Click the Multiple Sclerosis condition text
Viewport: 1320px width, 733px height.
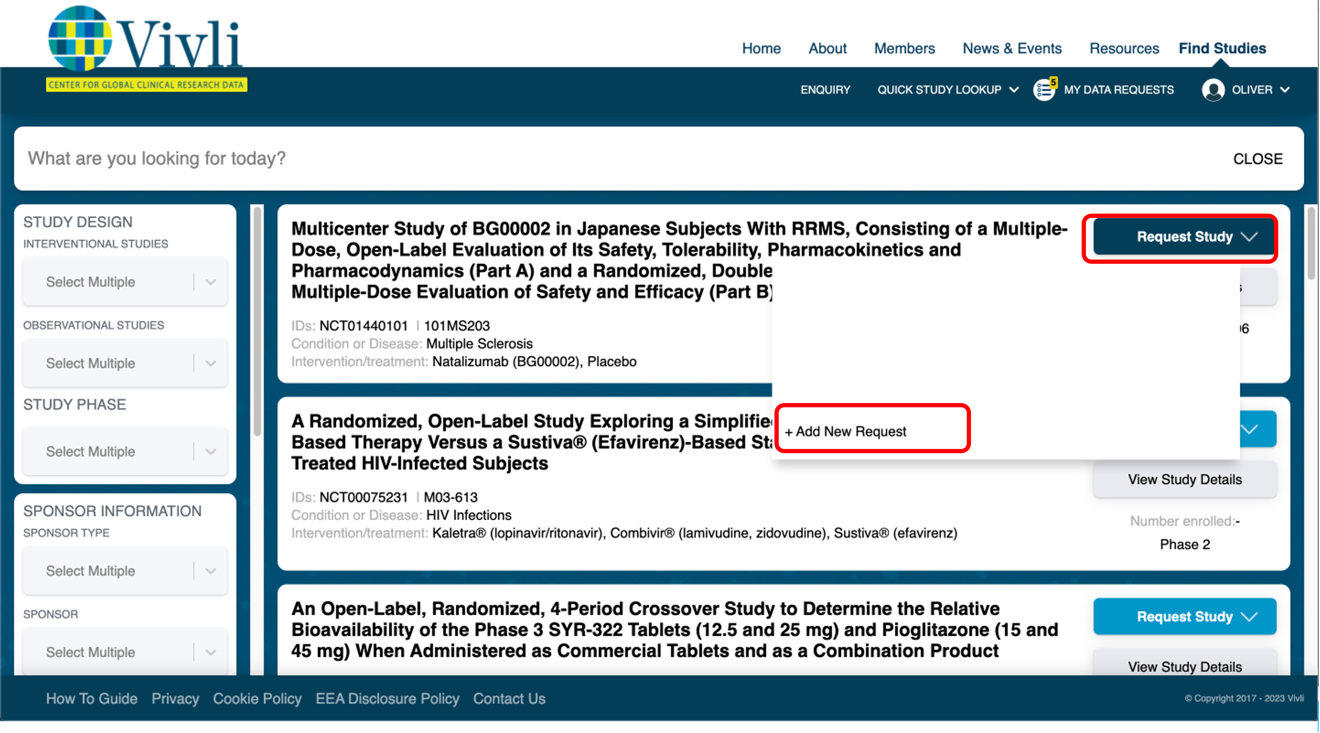[x=479, y=344]
